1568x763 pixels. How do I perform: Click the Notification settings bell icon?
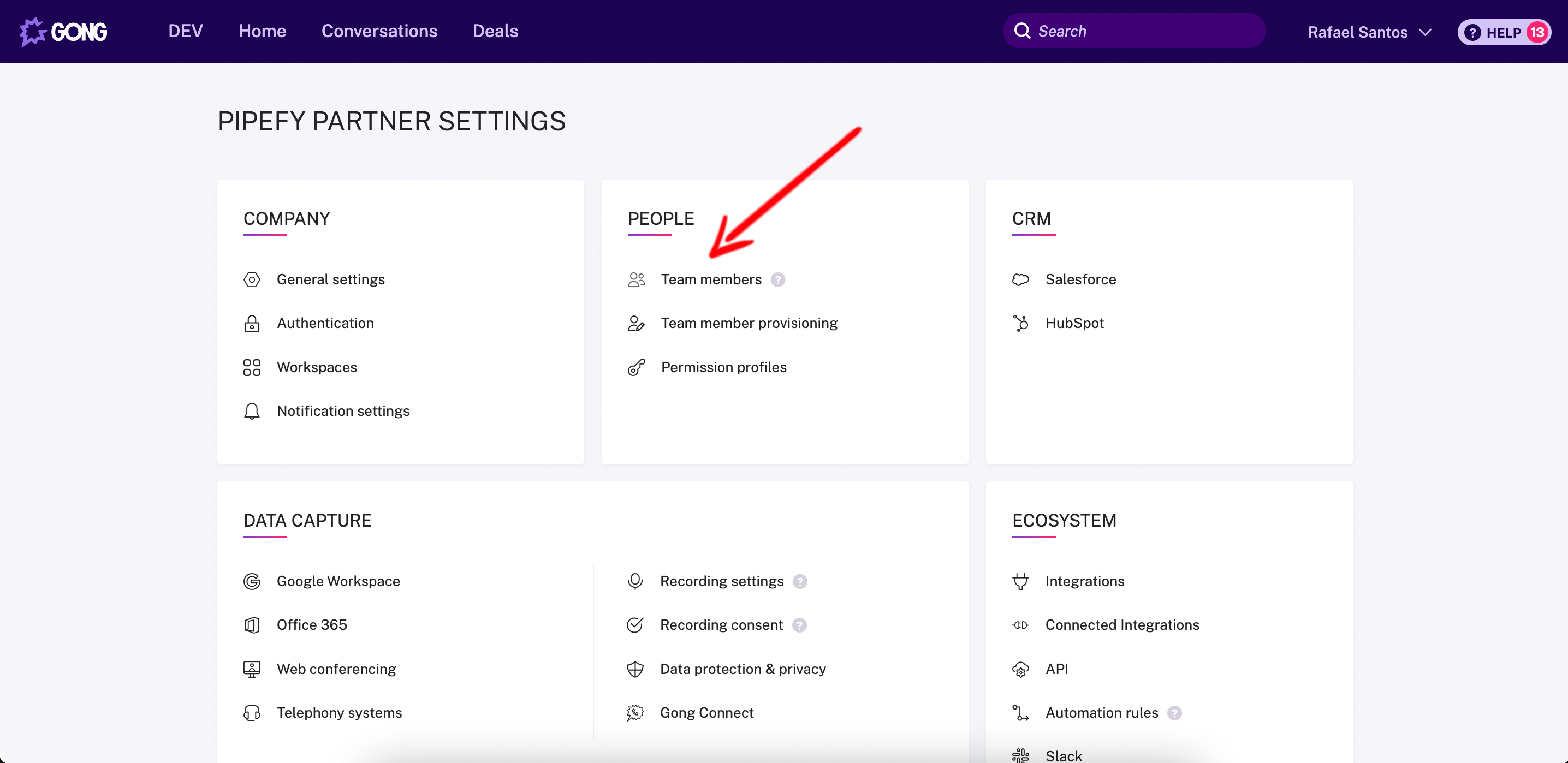tap(251, 412)
